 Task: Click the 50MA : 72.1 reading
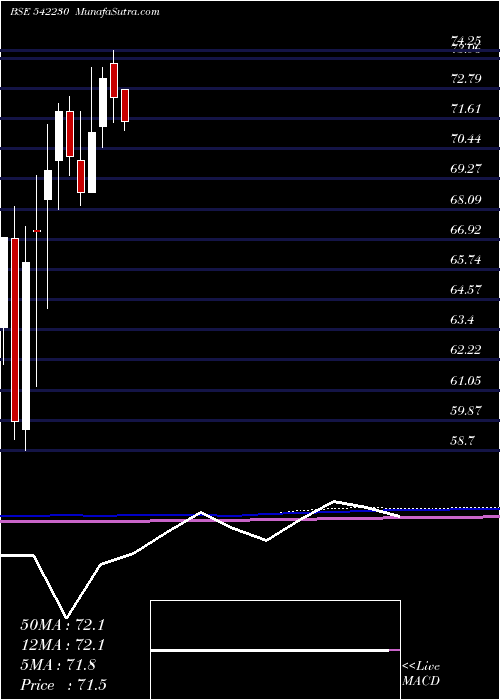62,625
